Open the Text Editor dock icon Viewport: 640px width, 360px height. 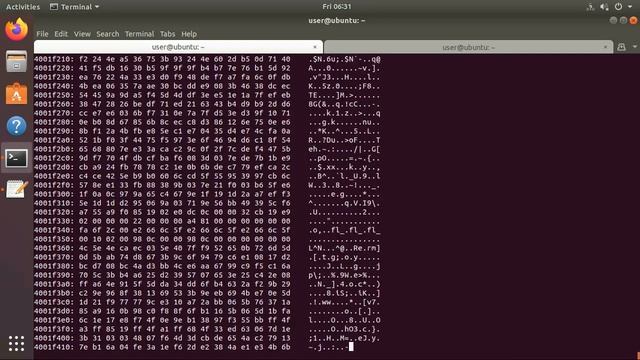click(16, 189)
